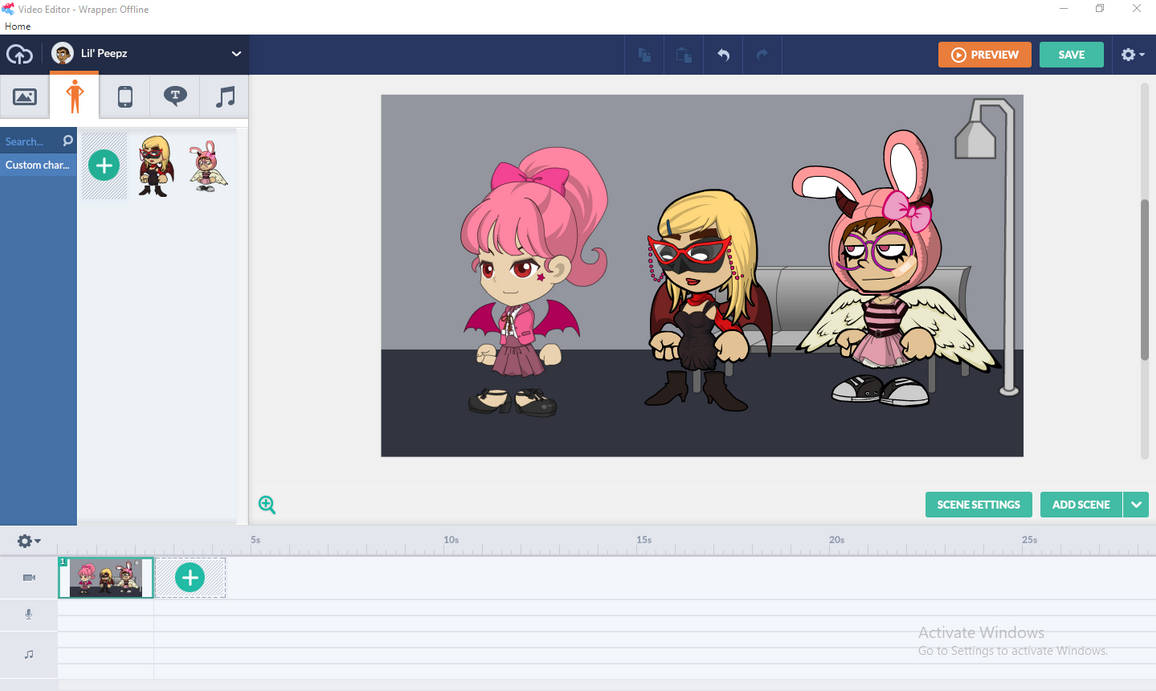This screenshot has width=1156, height=691.
Task: Click the 20s mark on timeline ruler
Action: coord(836,540)
